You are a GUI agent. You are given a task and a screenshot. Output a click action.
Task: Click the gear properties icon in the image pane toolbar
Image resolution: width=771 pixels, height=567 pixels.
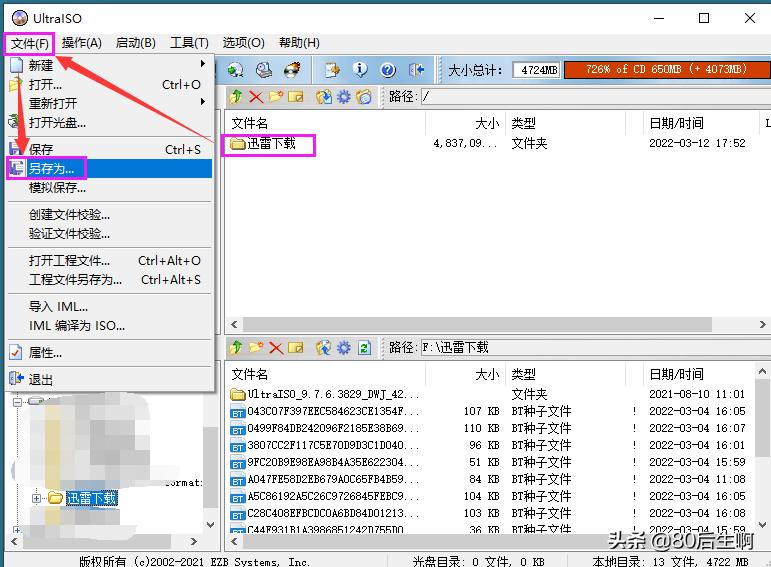tap(343, 97)
